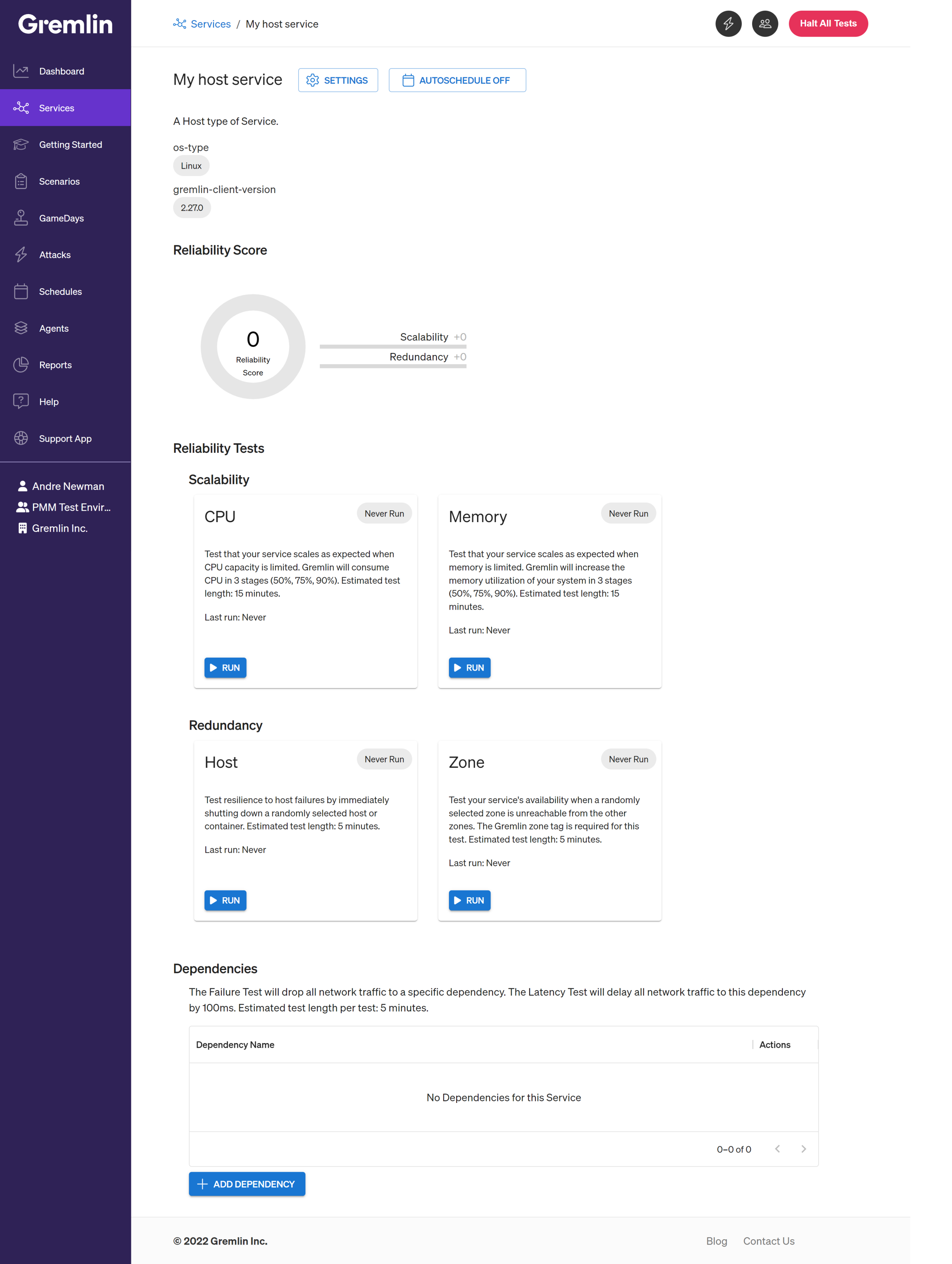Click the 'My host service' breadcrumb text
This screenshot has width=952, height=1264.
pyautogui.click(x=282, y=24)
